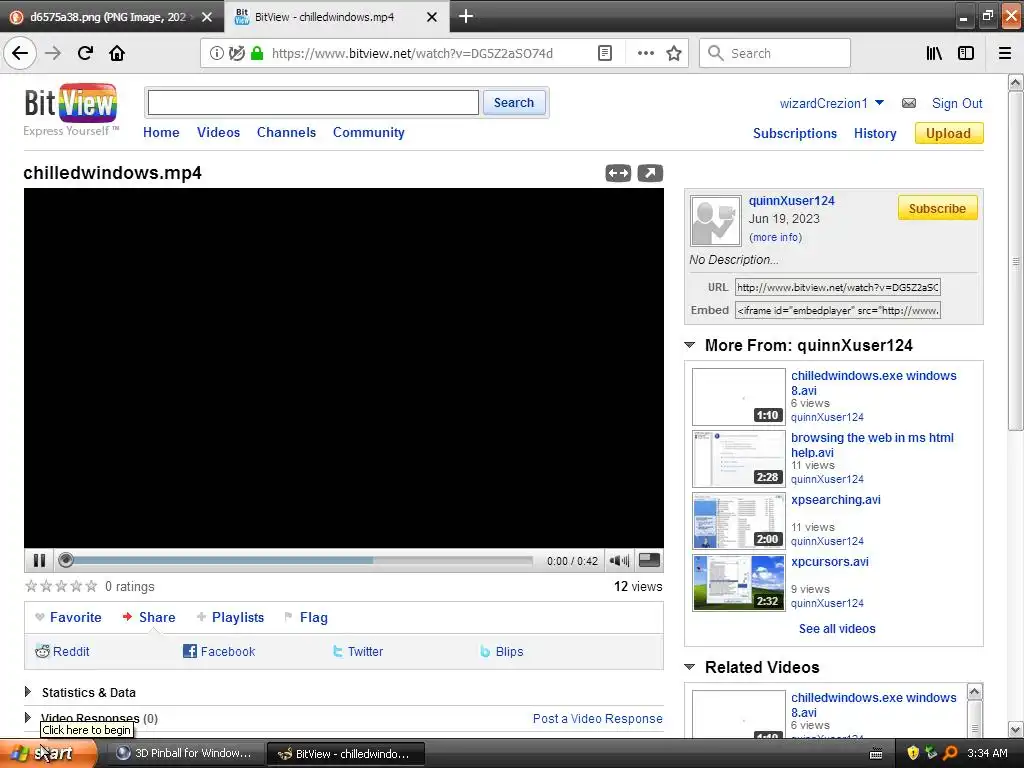Image resolution: width=1024 pixels, height=768 pixels.
Task: Open the inbox envelope icon
Action: [908, 103]
